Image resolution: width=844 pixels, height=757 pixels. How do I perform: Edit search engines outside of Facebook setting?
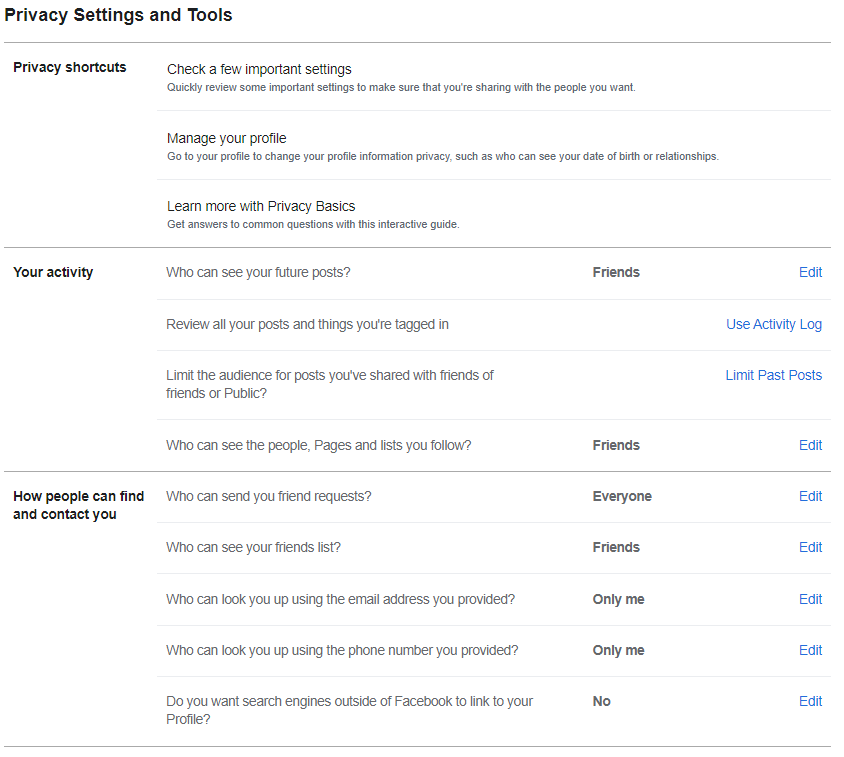(x=810, y=701)
